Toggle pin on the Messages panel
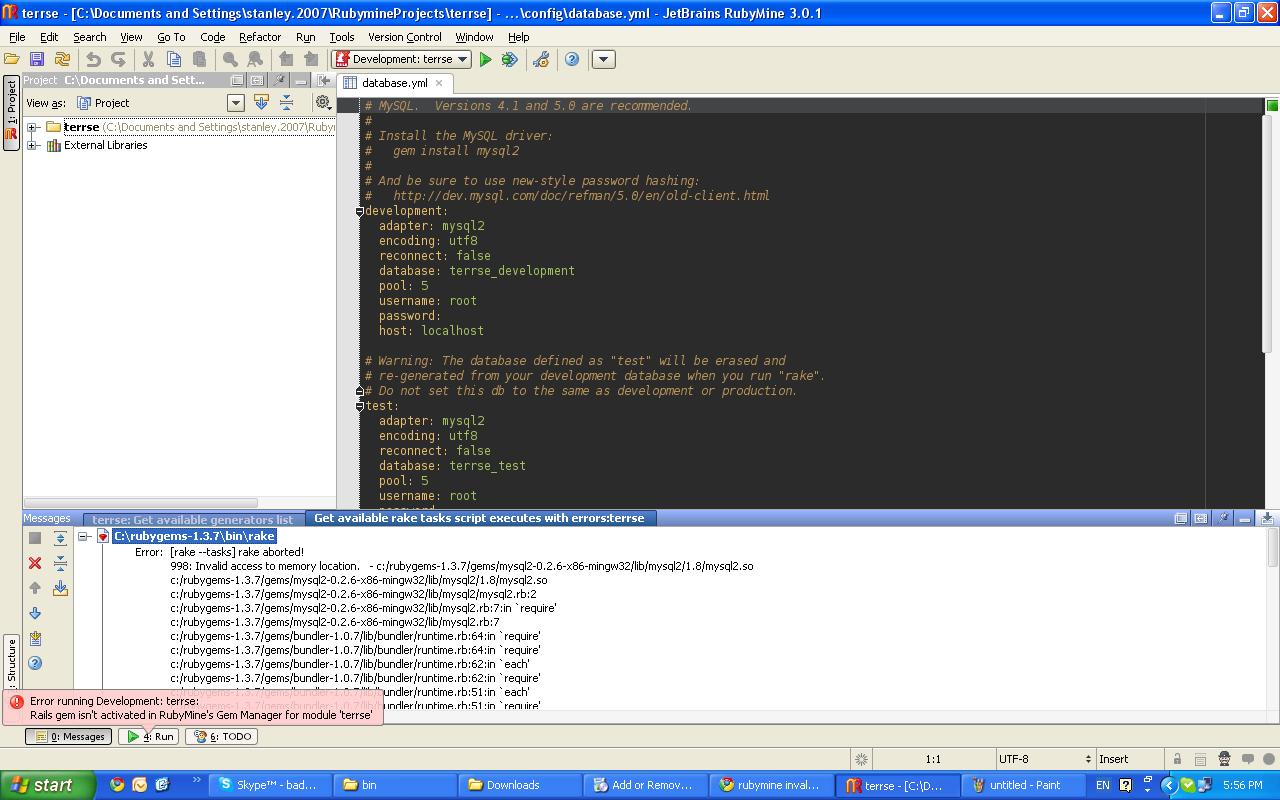The image size is (1280, 800). pos(1223,518)
